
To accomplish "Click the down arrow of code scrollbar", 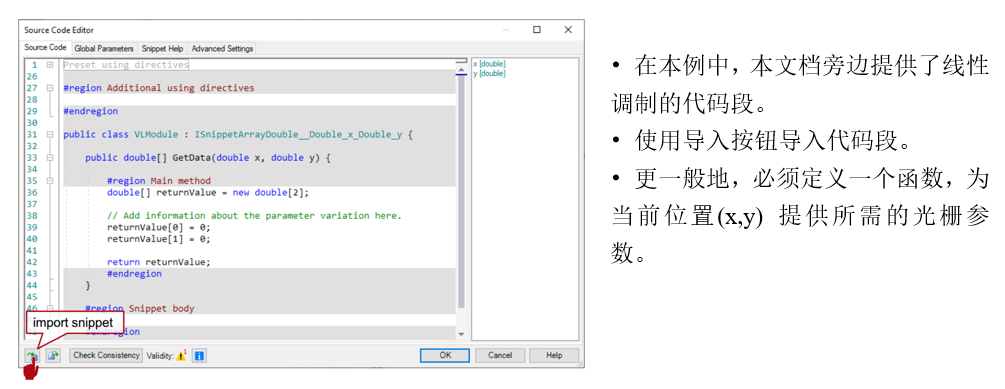I will point(461,334).
